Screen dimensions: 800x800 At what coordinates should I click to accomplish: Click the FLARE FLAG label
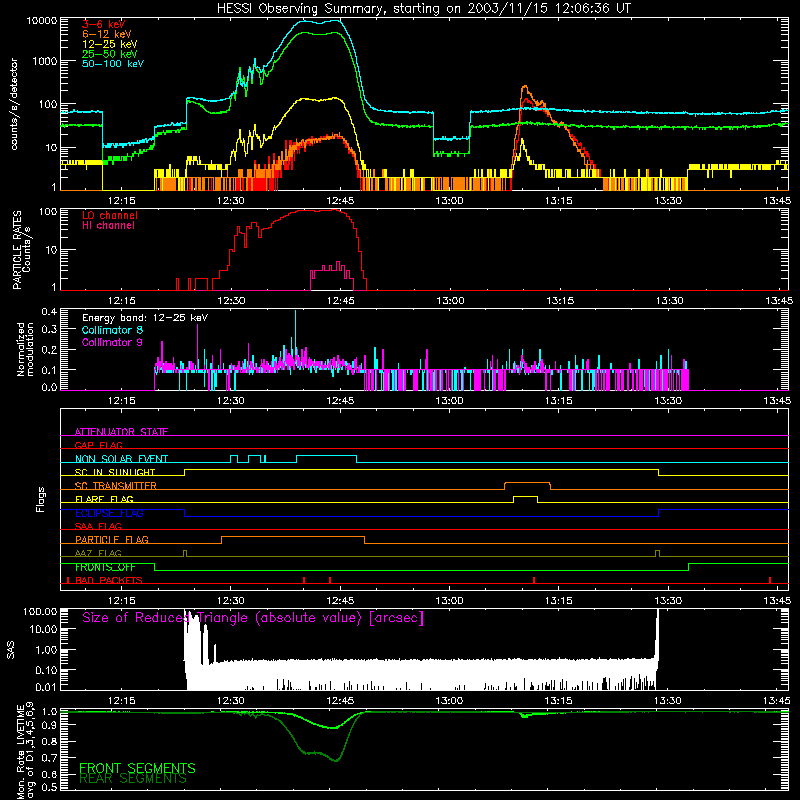(104, 499)
